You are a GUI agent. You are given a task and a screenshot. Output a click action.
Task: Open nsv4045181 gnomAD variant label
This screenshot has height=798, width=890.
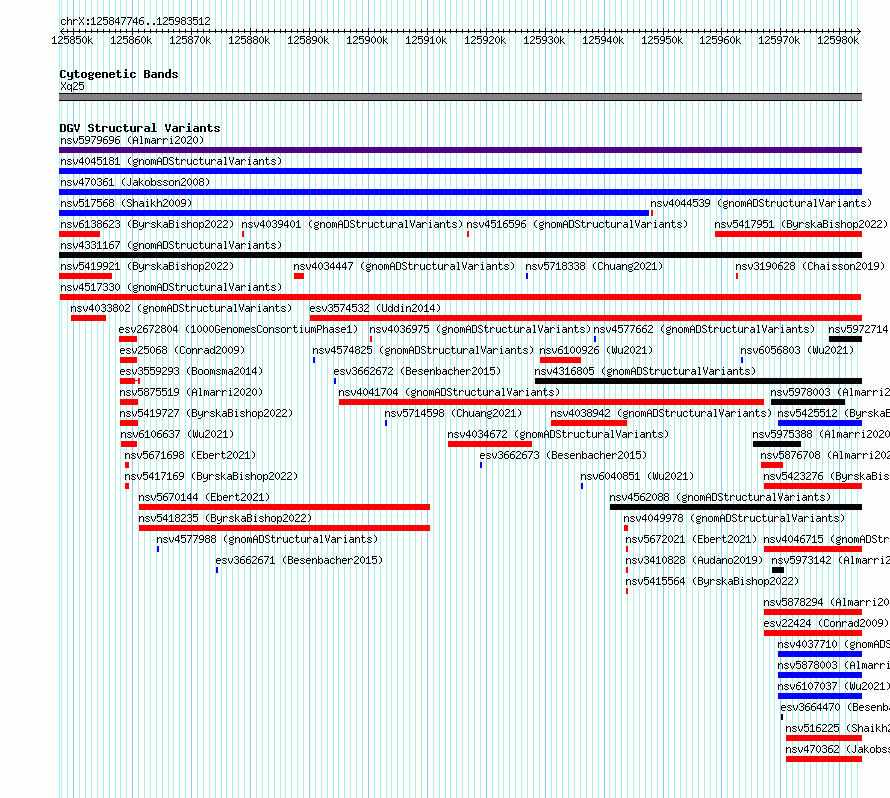tap(171, 161)
